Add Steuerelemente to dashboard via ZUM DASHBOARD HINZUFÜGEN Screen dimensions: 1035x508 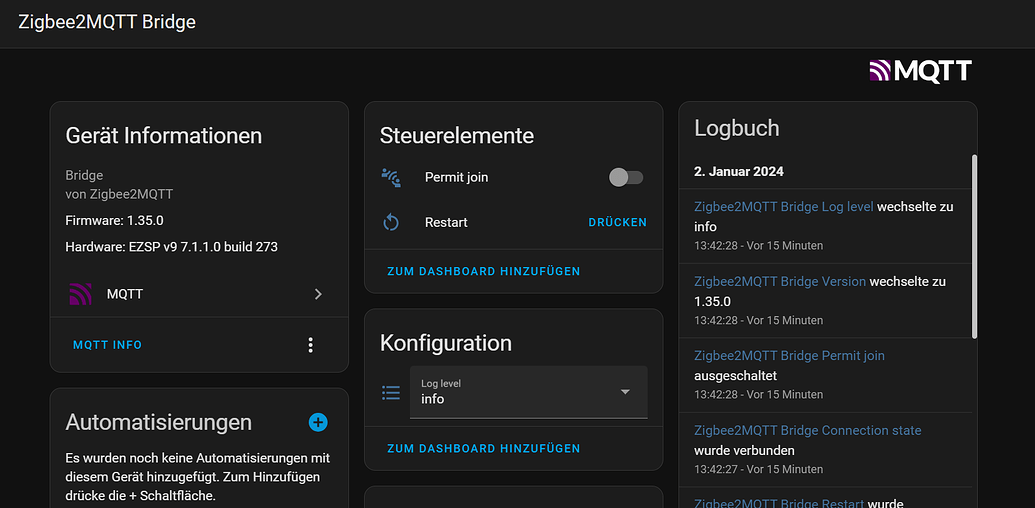tap(484, 271)
